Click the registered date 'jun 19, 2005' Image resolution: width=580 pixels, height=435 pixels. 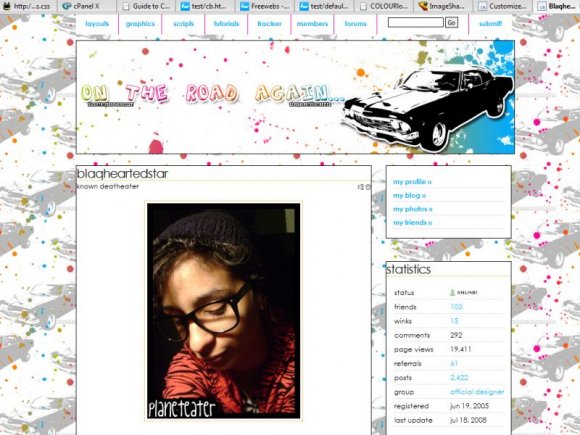click(469, 406)
